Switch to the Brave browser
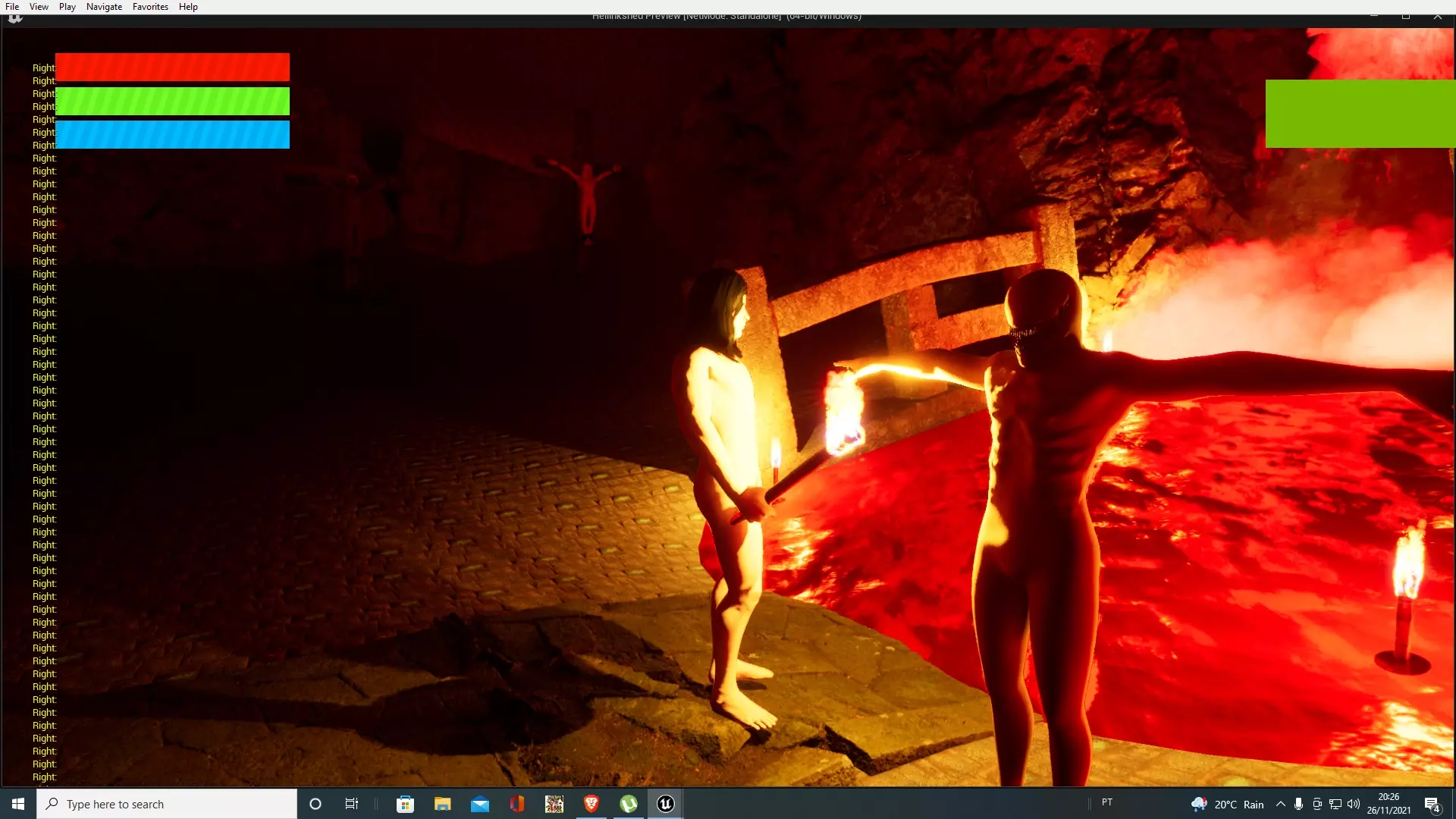This screenshot has height=819, width=1456. click(591, 804)
